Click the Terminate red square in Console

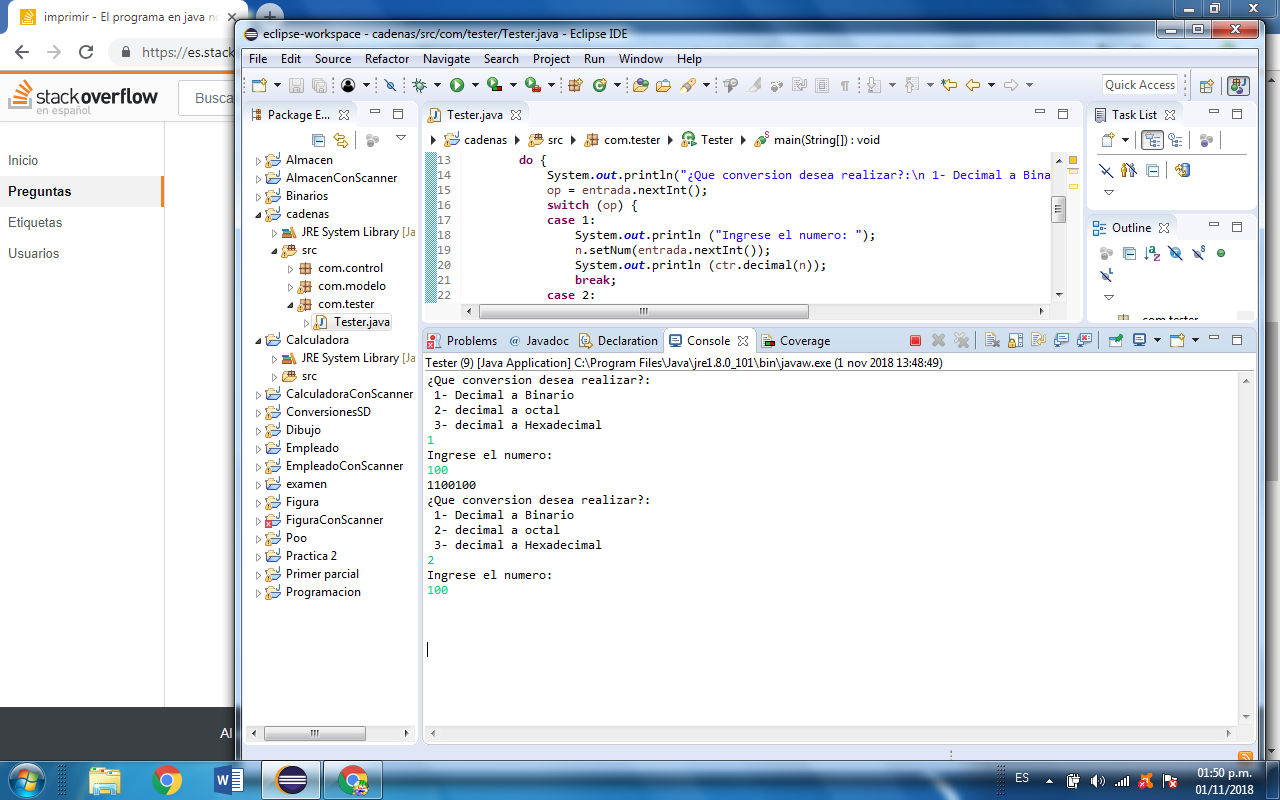click(x=915, y=341)
